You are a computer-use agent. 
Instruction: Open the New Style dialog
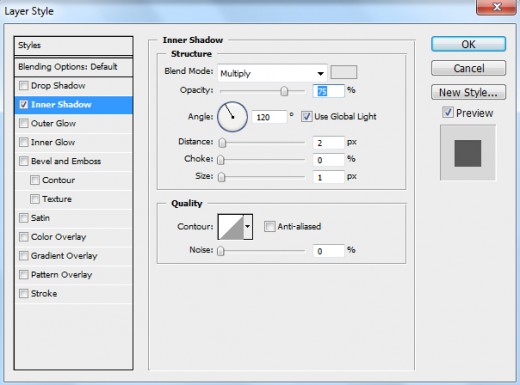pyautogui.click(x=468, y=92)
